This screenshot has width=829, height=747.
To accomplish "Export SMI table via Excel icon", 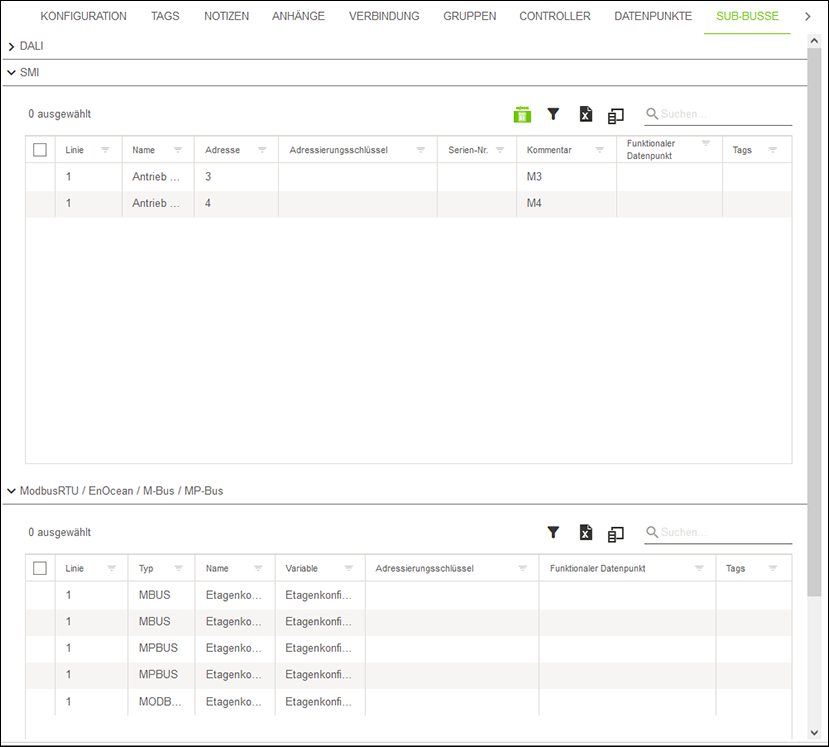I will tap(585, 115).
